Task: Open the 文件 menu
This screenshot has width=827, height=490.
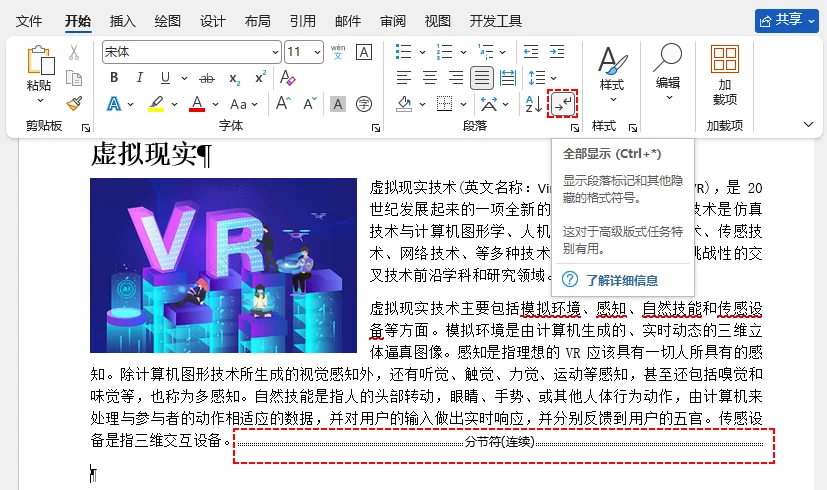Action: [28, 21]
